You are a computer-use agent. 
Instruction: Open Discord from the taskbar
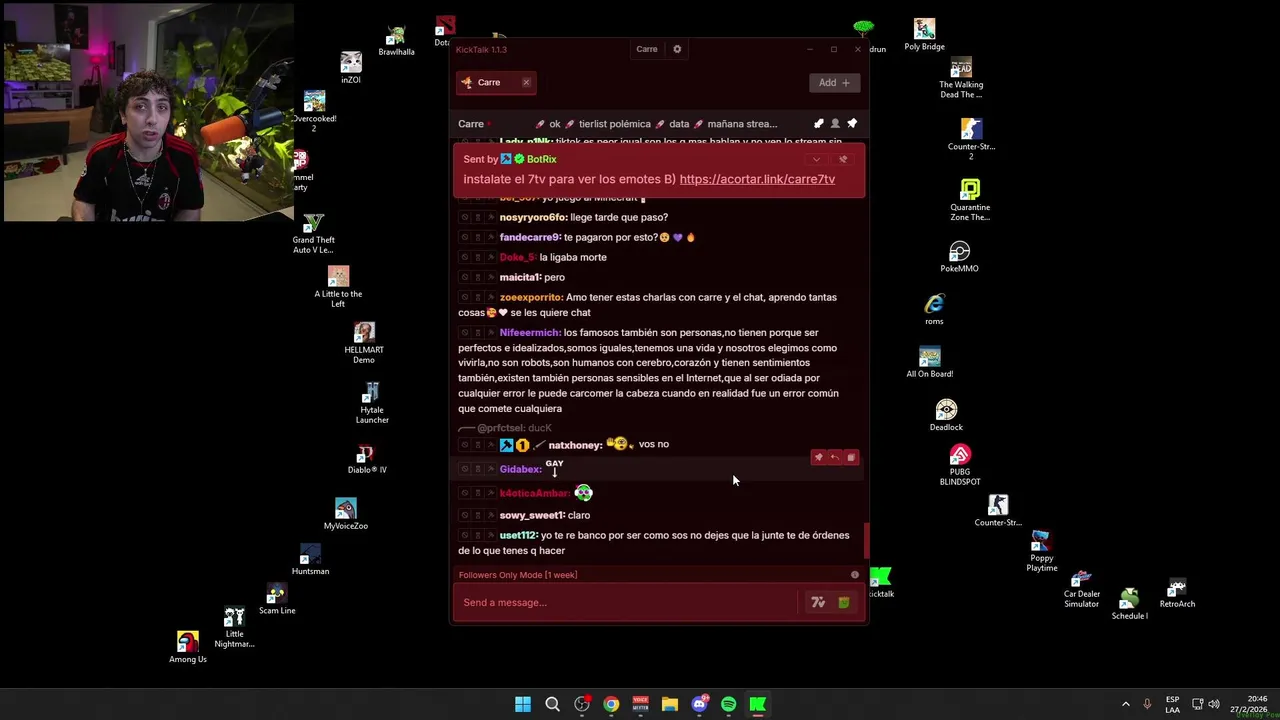point(699,704)
